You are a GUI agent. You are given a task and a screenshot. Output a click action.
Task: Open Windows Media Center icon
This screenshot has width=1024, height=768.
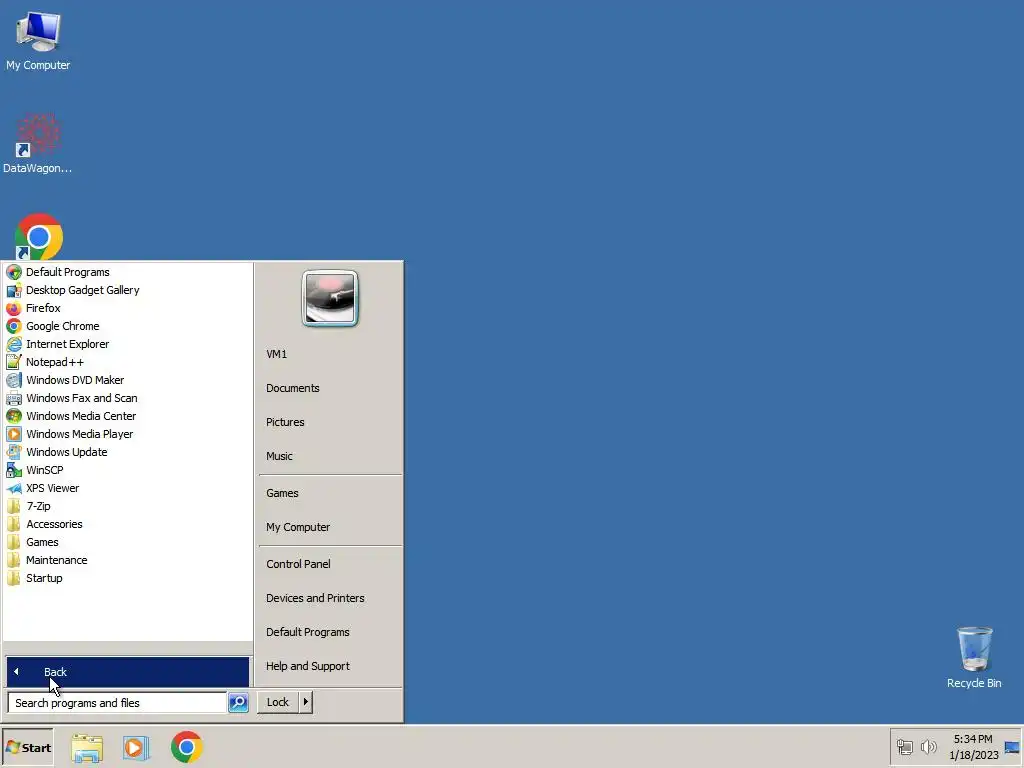coord(14,416)
